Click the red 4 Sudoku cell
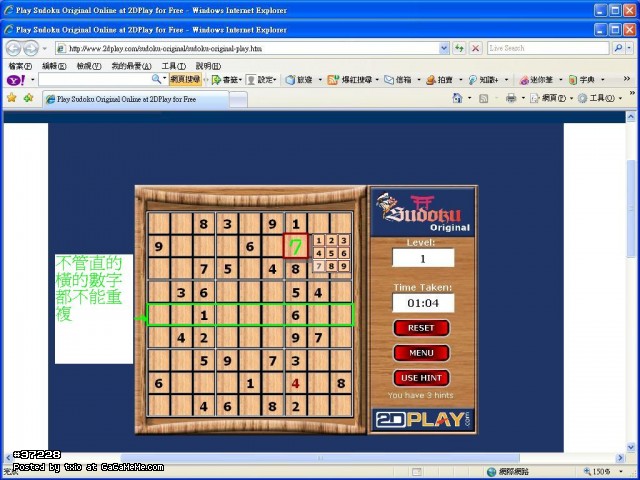 click(296, 383)
